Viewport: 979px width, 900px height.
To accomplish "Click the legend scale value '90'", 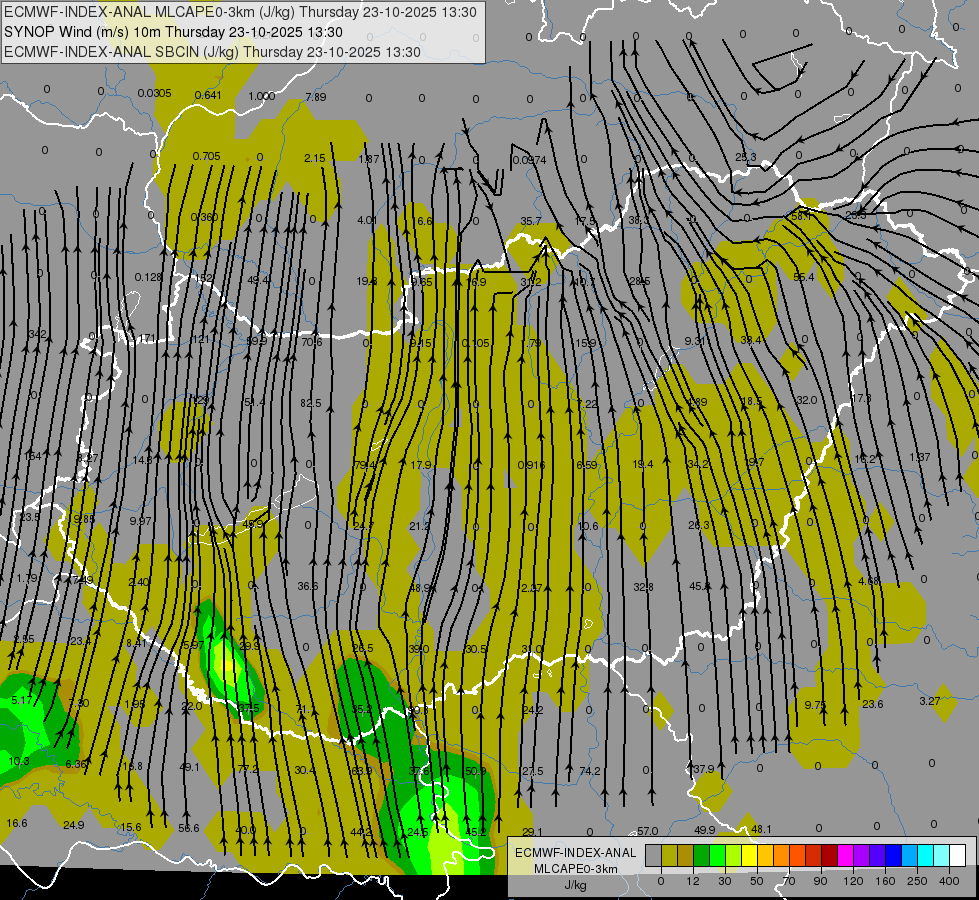I will tap(820, 881).
